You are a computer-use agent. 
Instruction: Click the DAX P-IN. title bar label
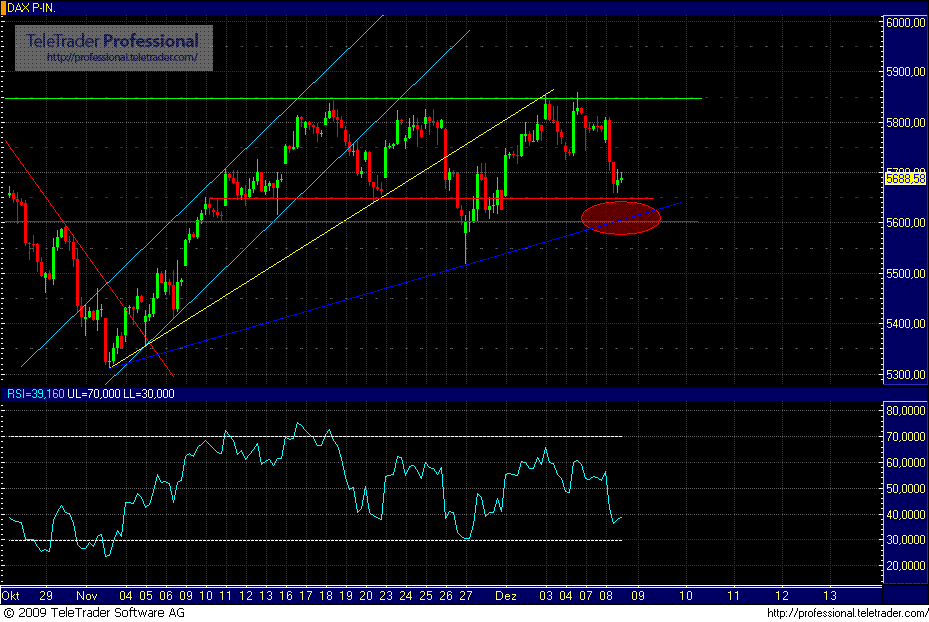[x=32, y=5]
